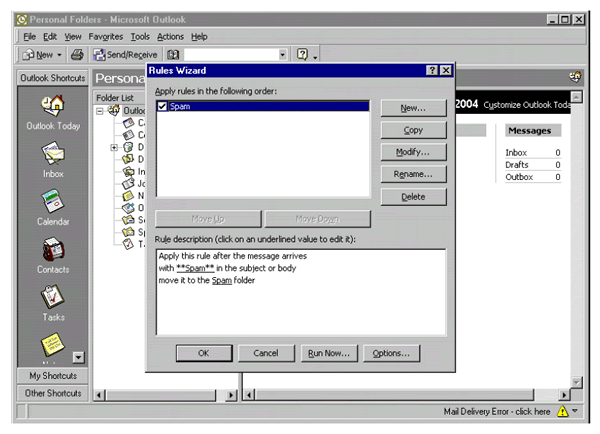600x434 pixels.
Task: Open the Edit menu
Action: pyautogui.click(x=50, y=37)
